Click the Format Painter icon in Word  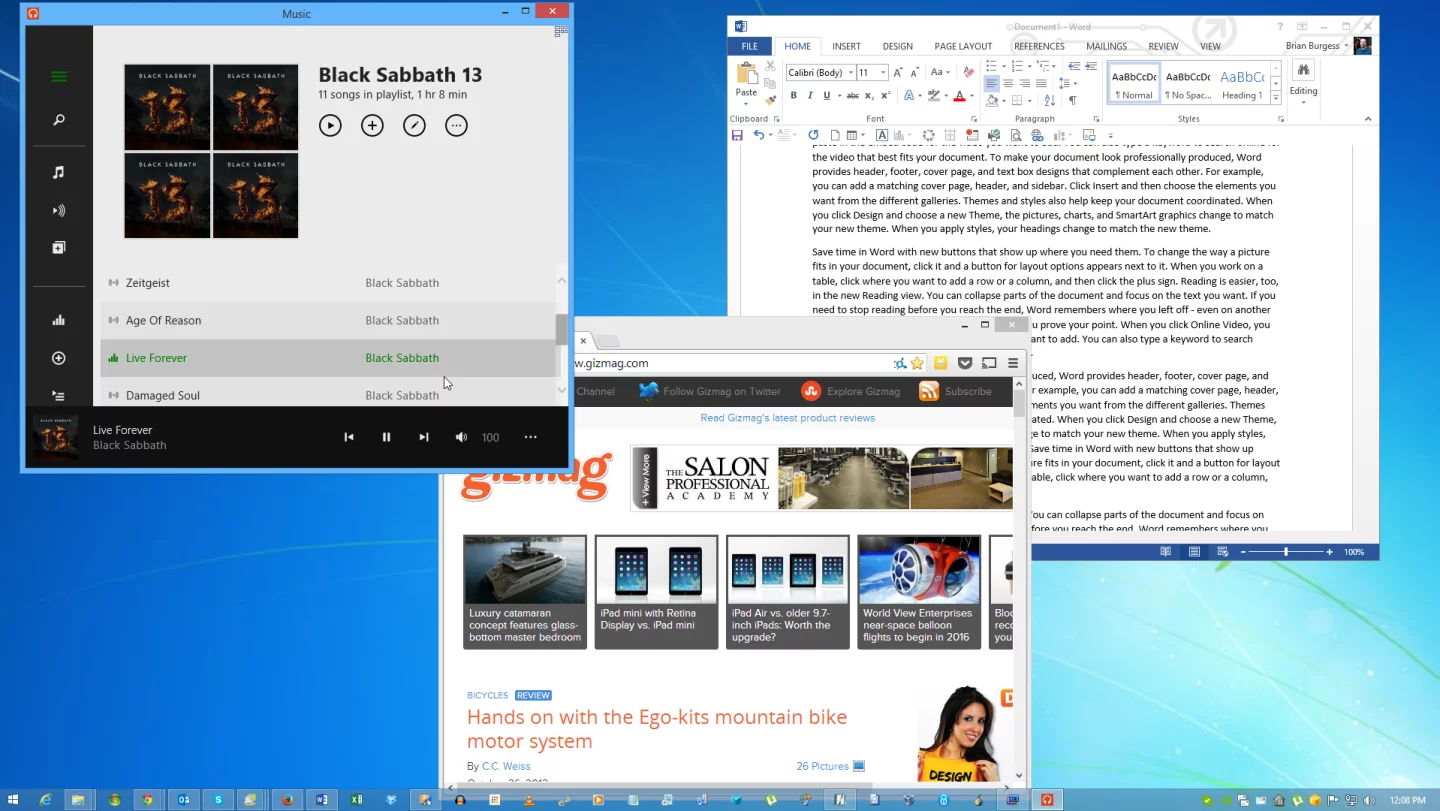click(769, 101)
